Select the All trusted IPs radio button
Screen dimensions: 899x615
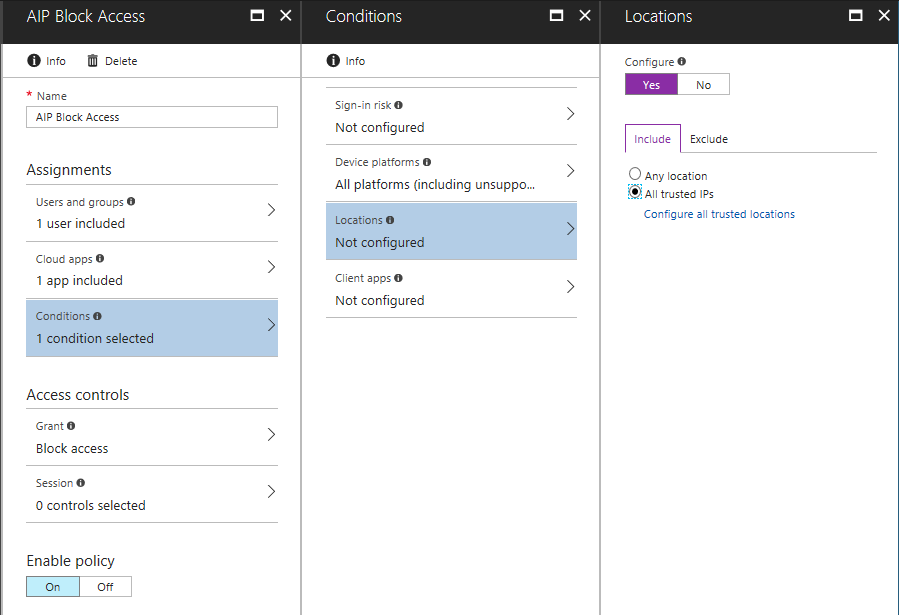[x=635, y=192]
